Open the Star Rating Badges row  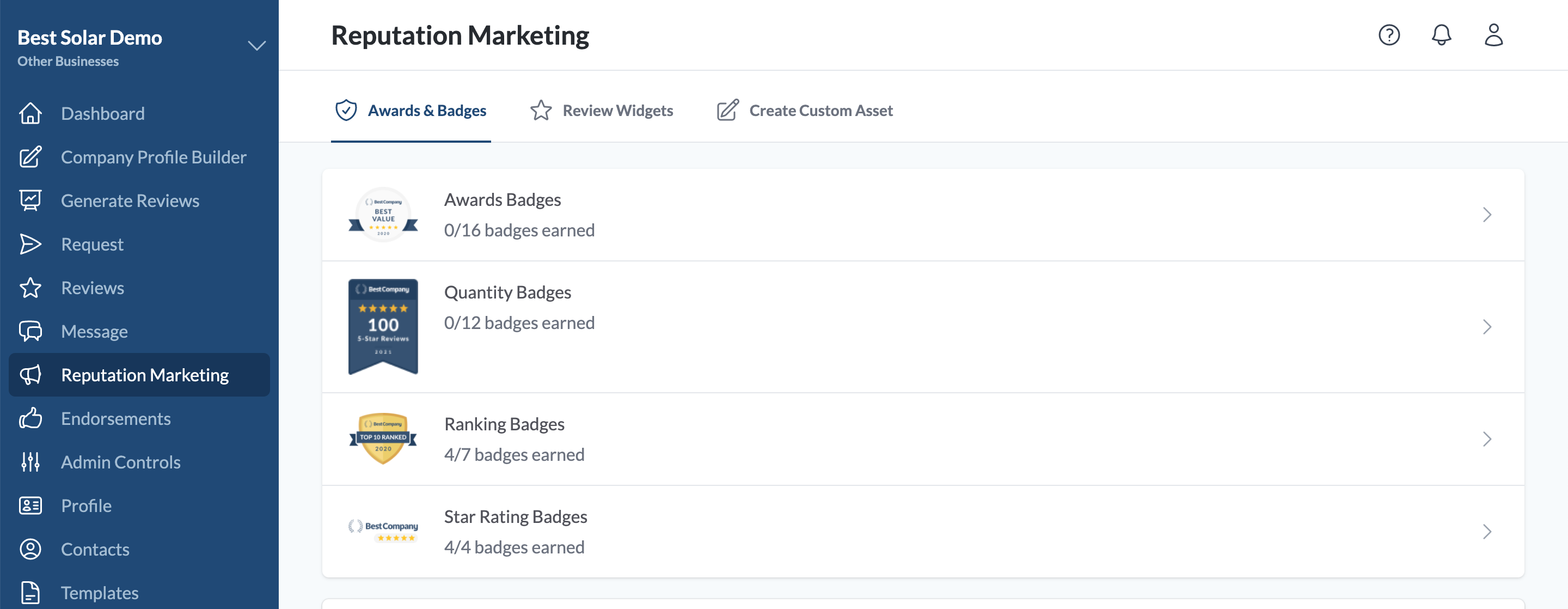922,532
